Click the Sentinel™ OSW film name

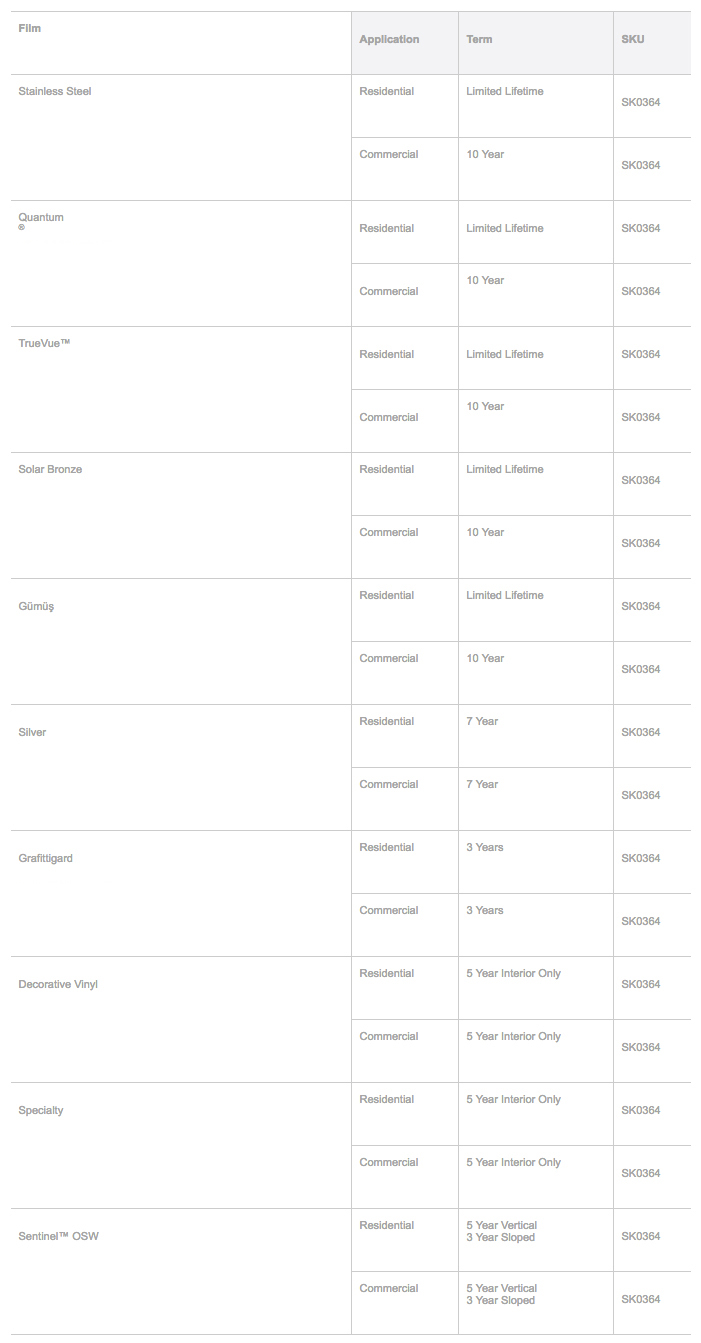click(58, 1236)
